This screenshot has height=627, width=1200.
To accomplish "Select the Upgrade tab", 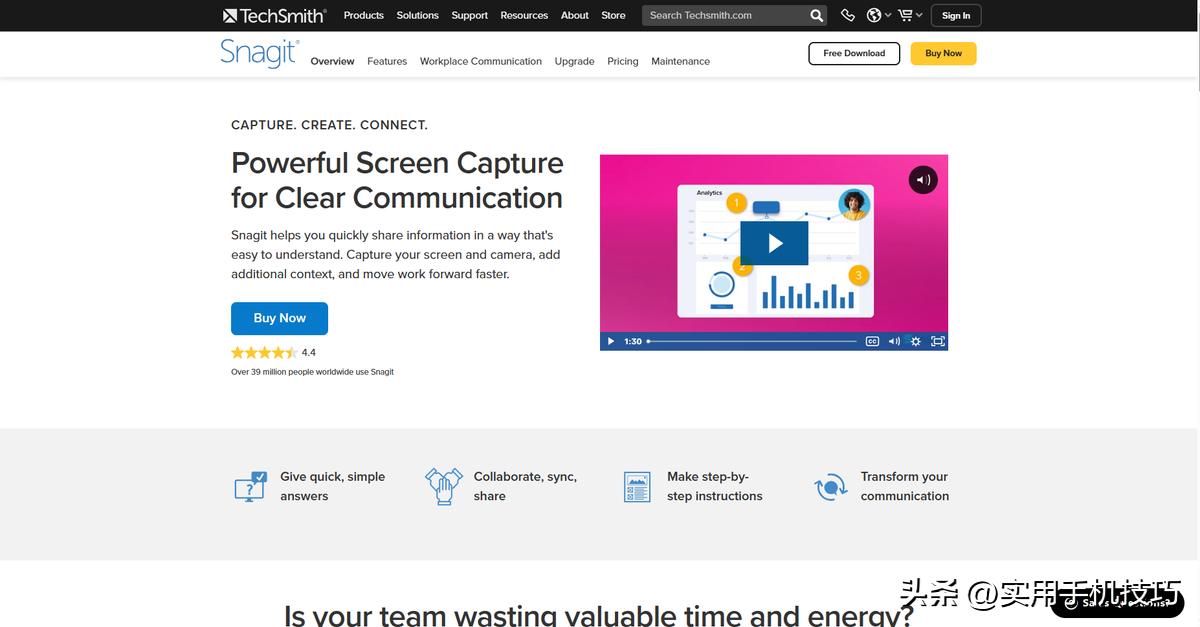I will click(x=574, y=61).
